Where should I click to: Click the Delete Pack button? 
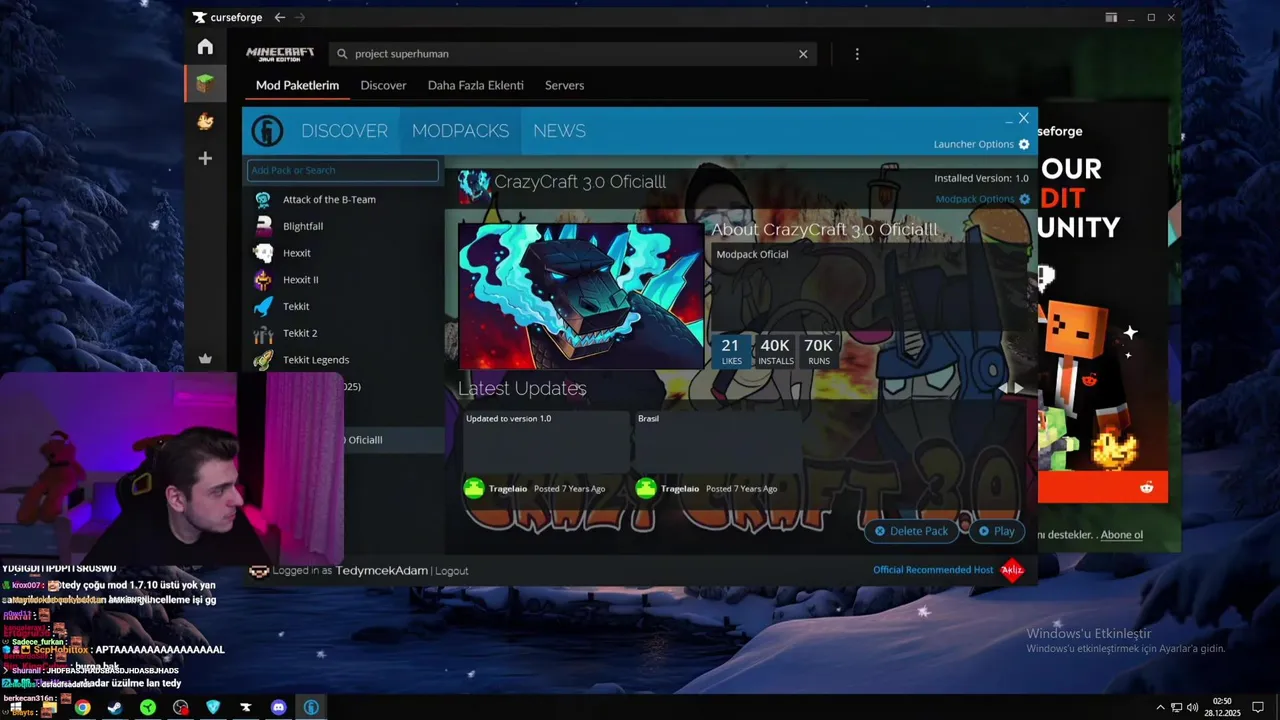coord(911,531)
